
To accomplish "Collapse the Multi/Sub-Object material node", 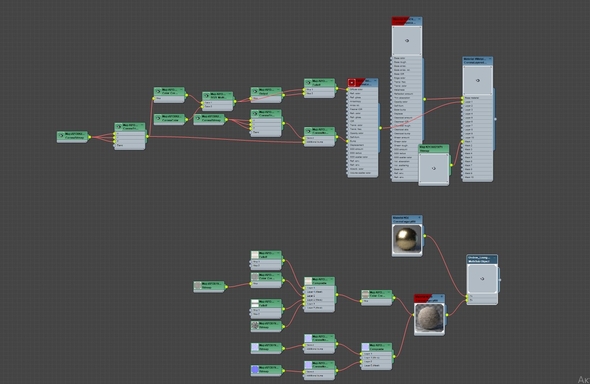I will point(494,257).
